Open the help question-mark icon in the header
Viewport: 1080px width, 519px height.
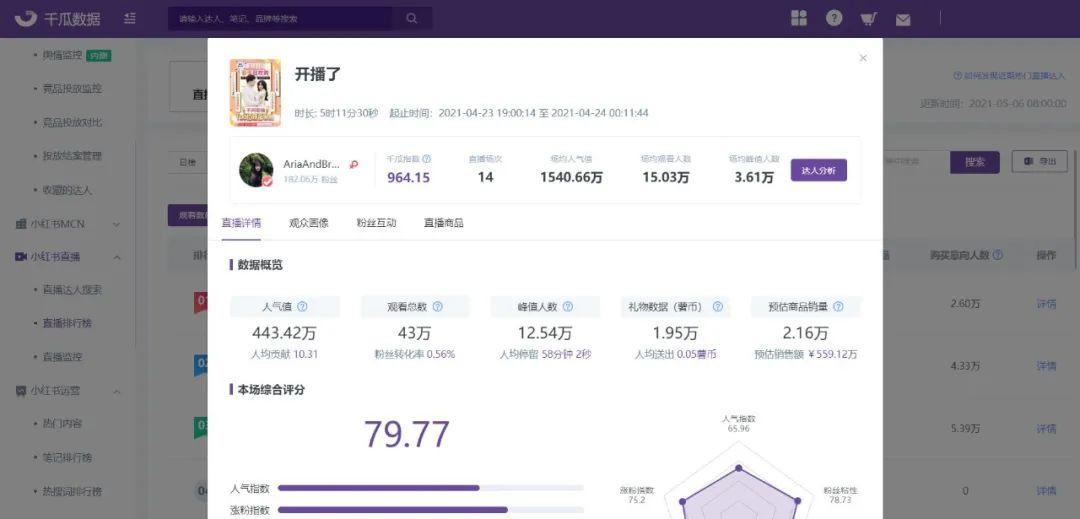pos(834,19)
